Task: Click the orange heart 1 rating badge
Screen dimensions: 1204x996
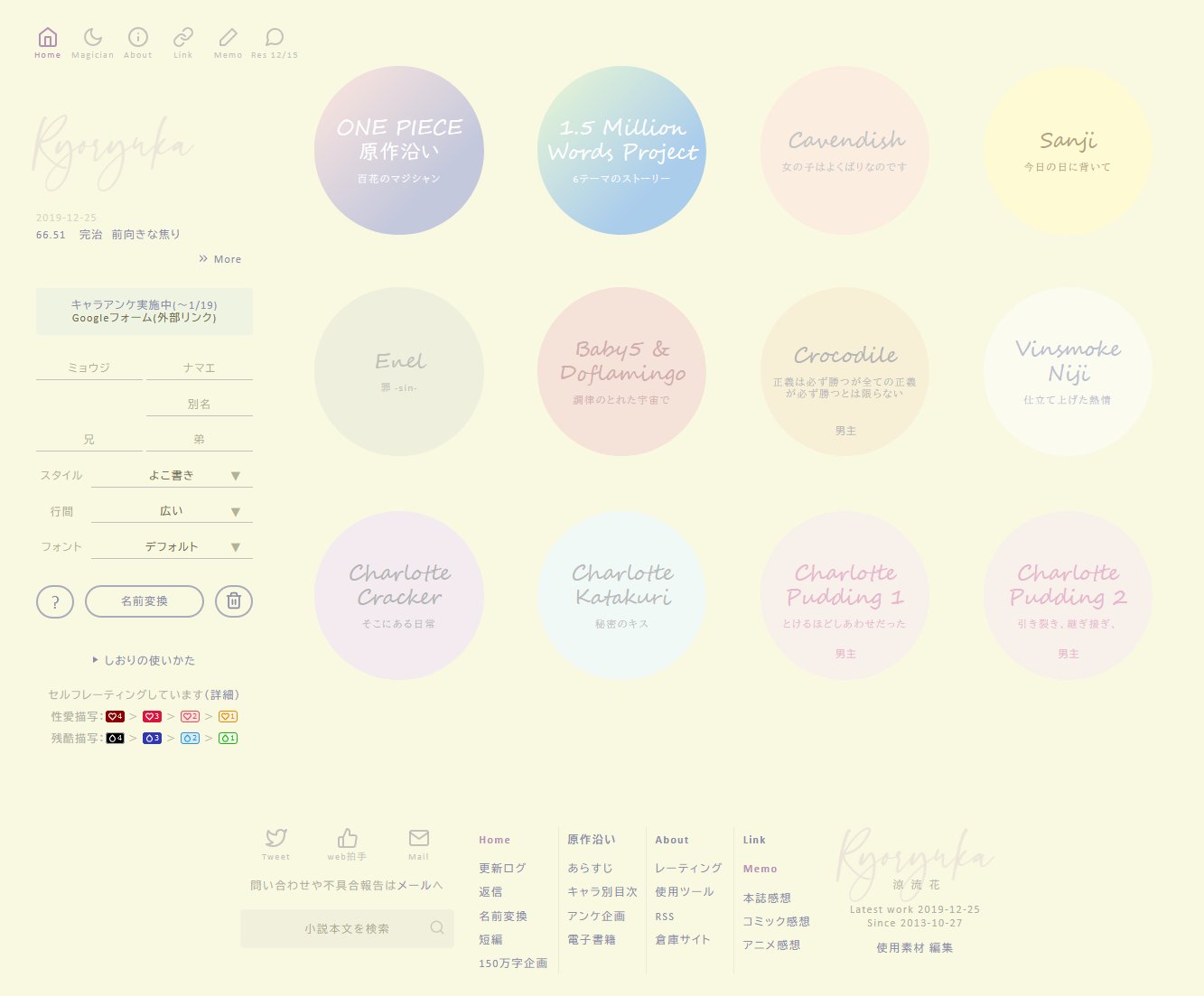Action: coord(228,716)
